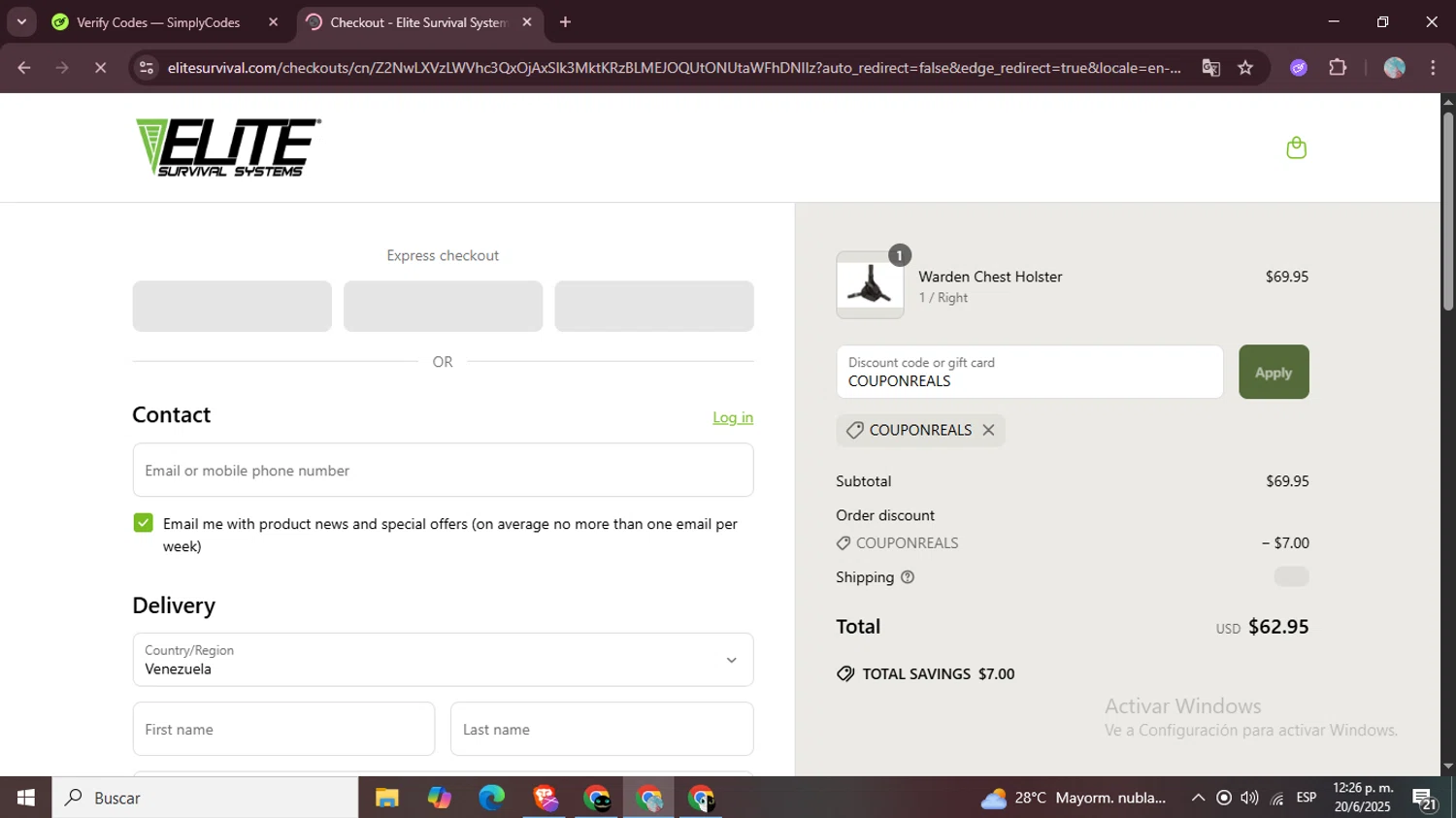The height and width of the screenshot is (818, 1456).
Task: Click the Discount code or gift card field
Action: (1030, 372)
